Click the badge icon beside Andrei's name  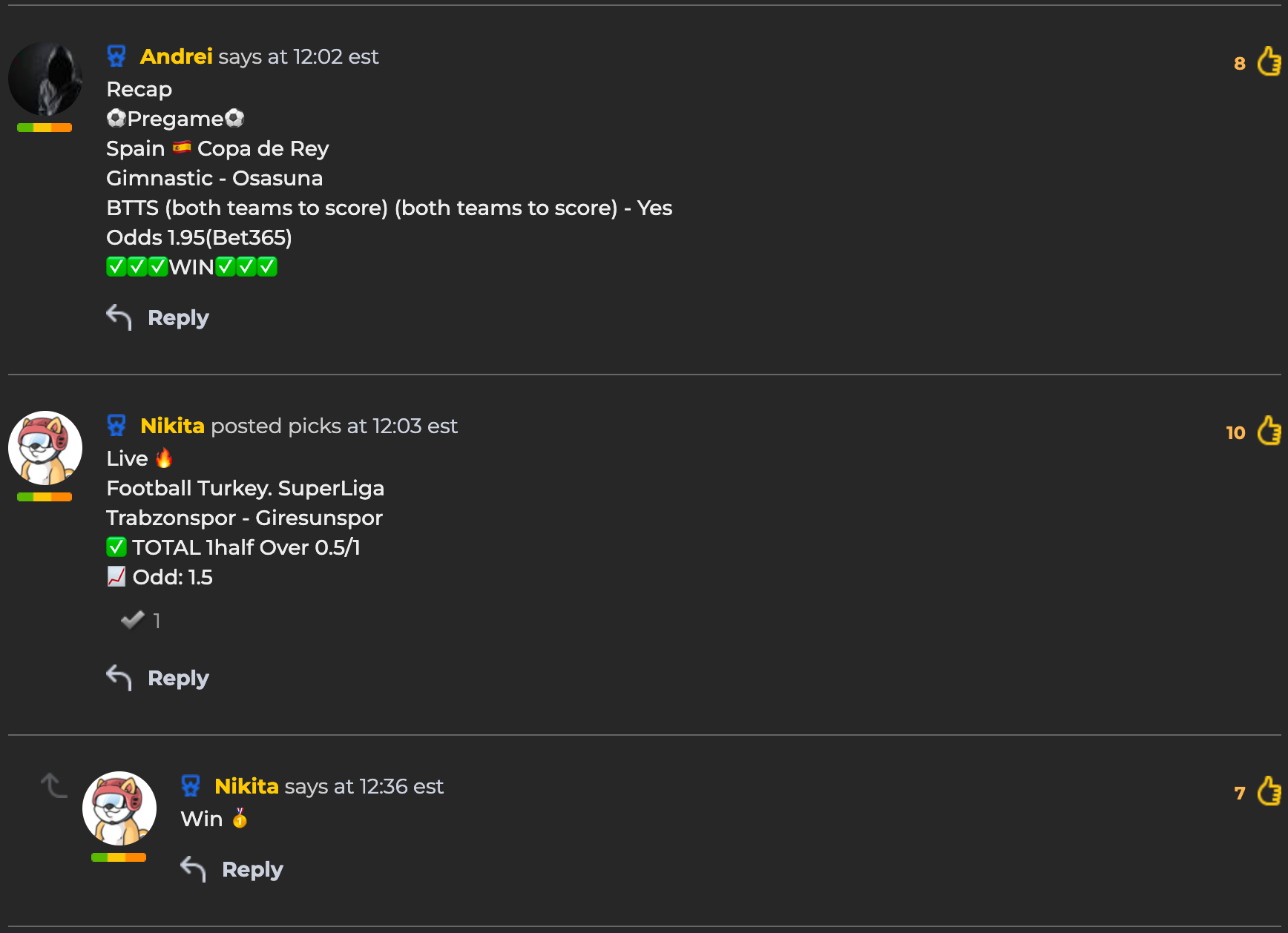[116, 56]
